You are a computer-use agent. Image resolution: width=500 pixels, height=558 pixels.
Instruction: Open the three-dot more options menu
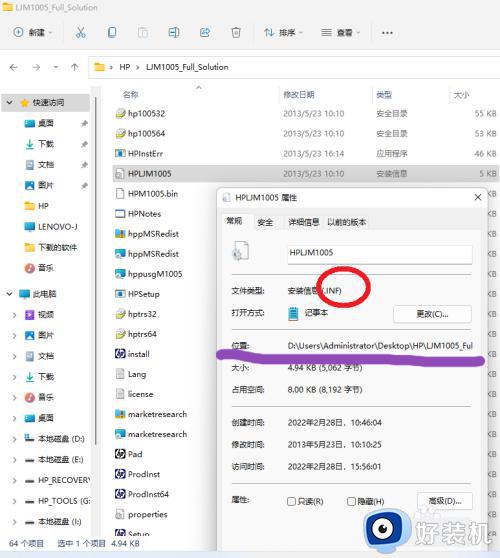tap(387, 33)
